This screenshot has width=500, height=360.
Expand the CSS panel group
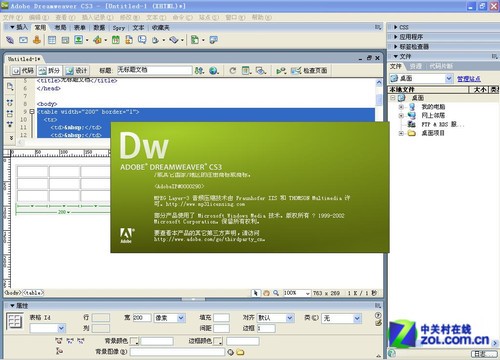pyautogui.click(x=396, y=27)
